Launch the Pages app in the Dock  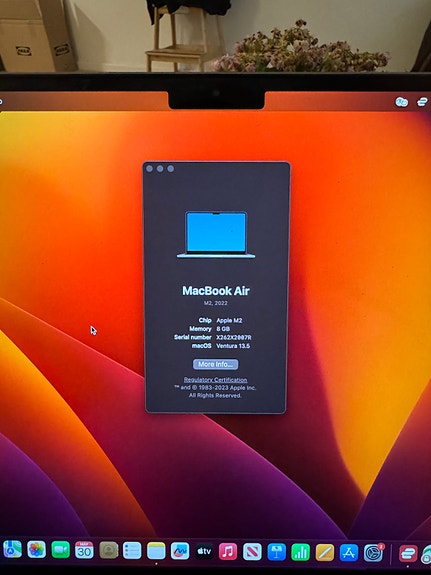(325, 552)
